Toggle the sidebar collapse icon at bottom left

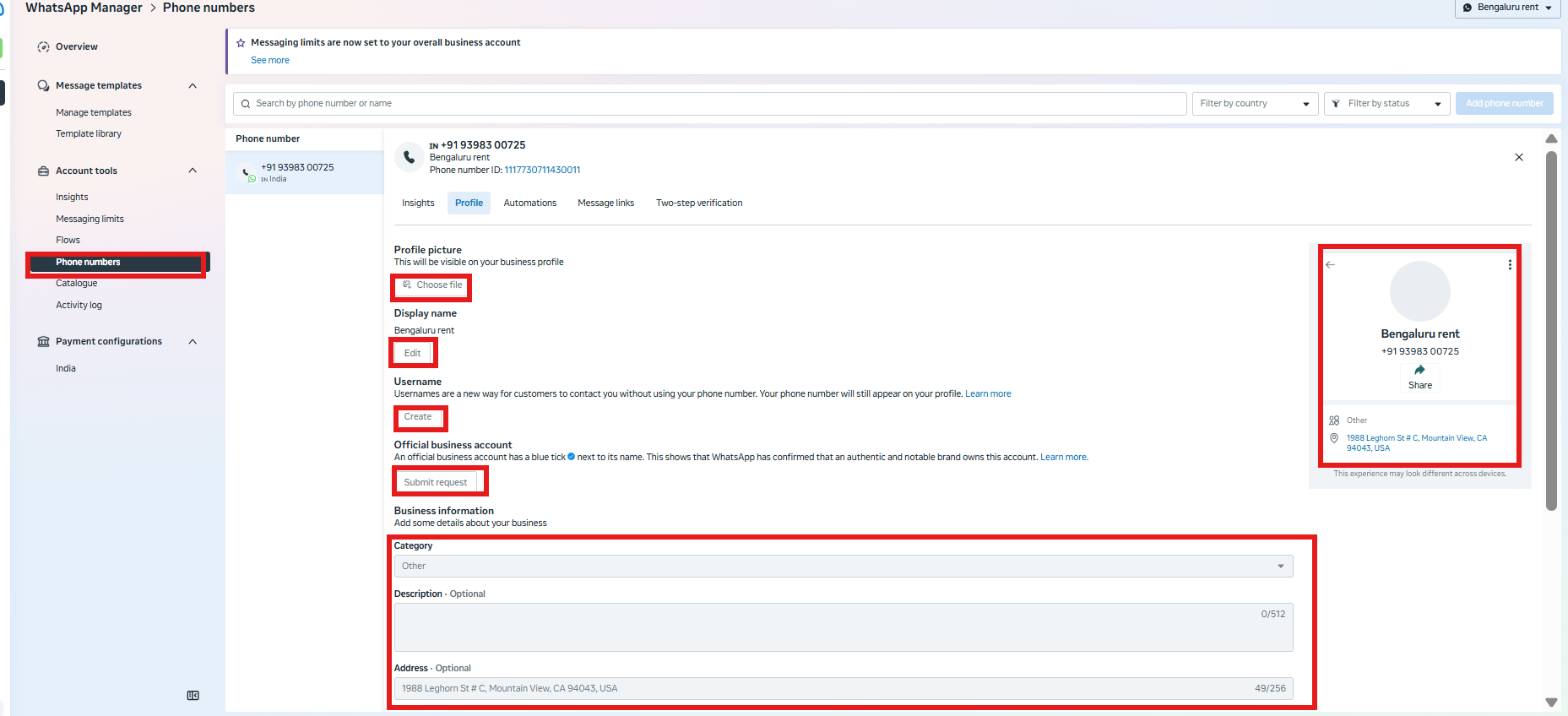[193, 695]
